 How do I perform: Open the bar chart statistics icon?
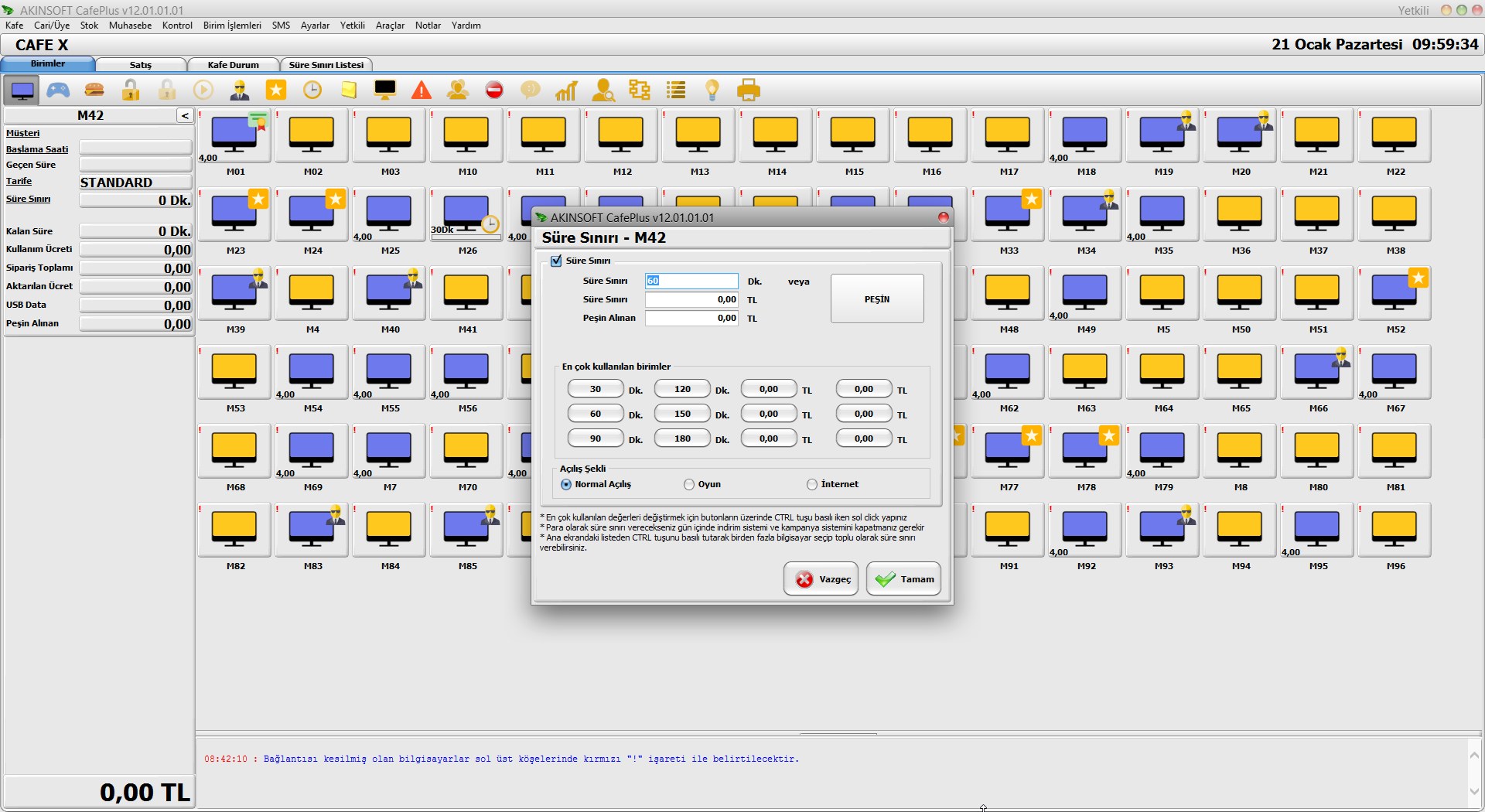point(566,90)
